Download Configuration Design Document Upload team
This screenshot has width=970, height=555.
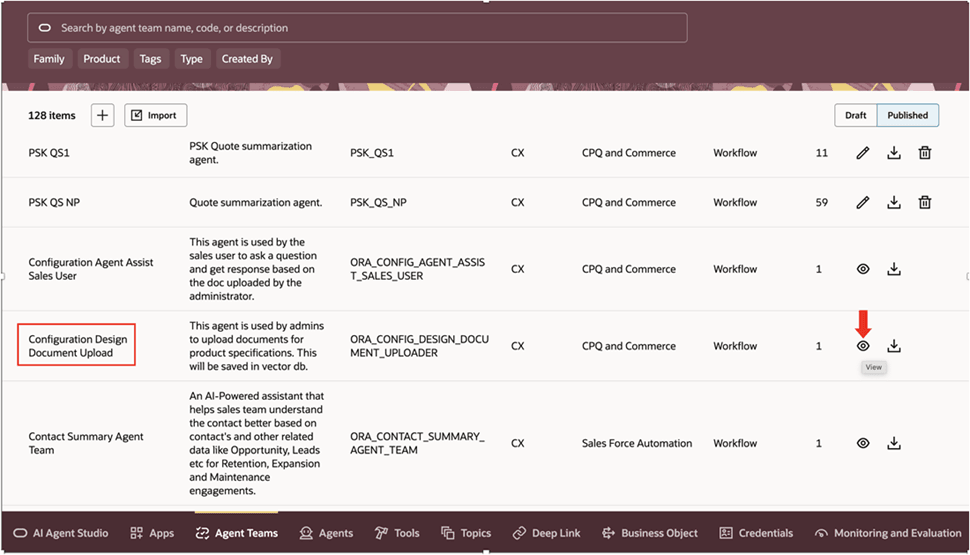894,346
